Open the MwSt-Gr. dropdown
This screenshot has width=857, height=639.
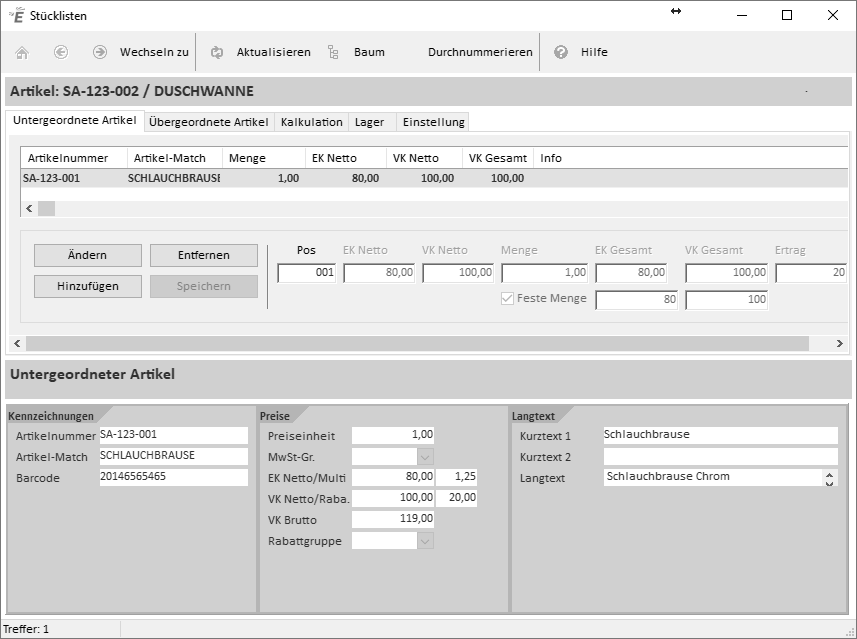coord(425,456)
